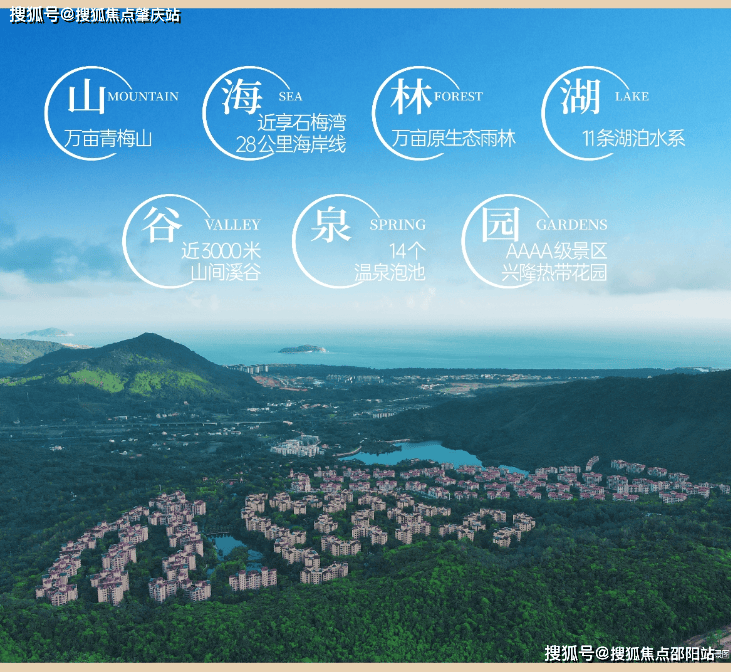Click the 搜狐焦点肇庆站 watermark at top
The width and height of the screenshot is (731, 672).
(x=95, y=14)
